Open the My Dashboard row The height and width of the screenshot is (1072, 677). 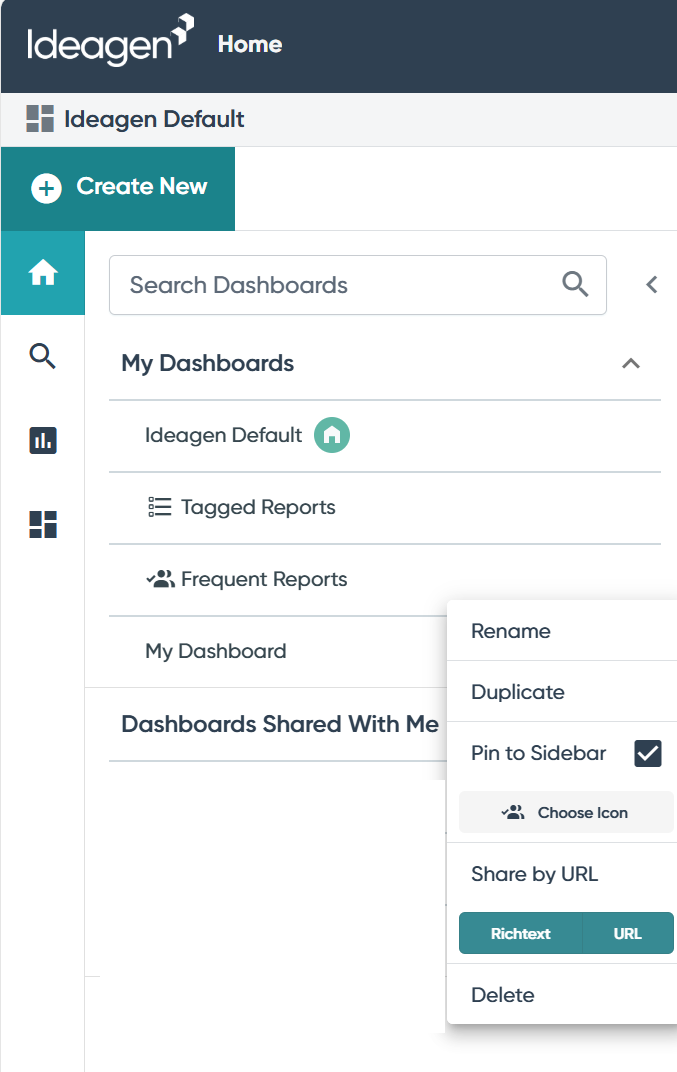[x=278, y=652]
